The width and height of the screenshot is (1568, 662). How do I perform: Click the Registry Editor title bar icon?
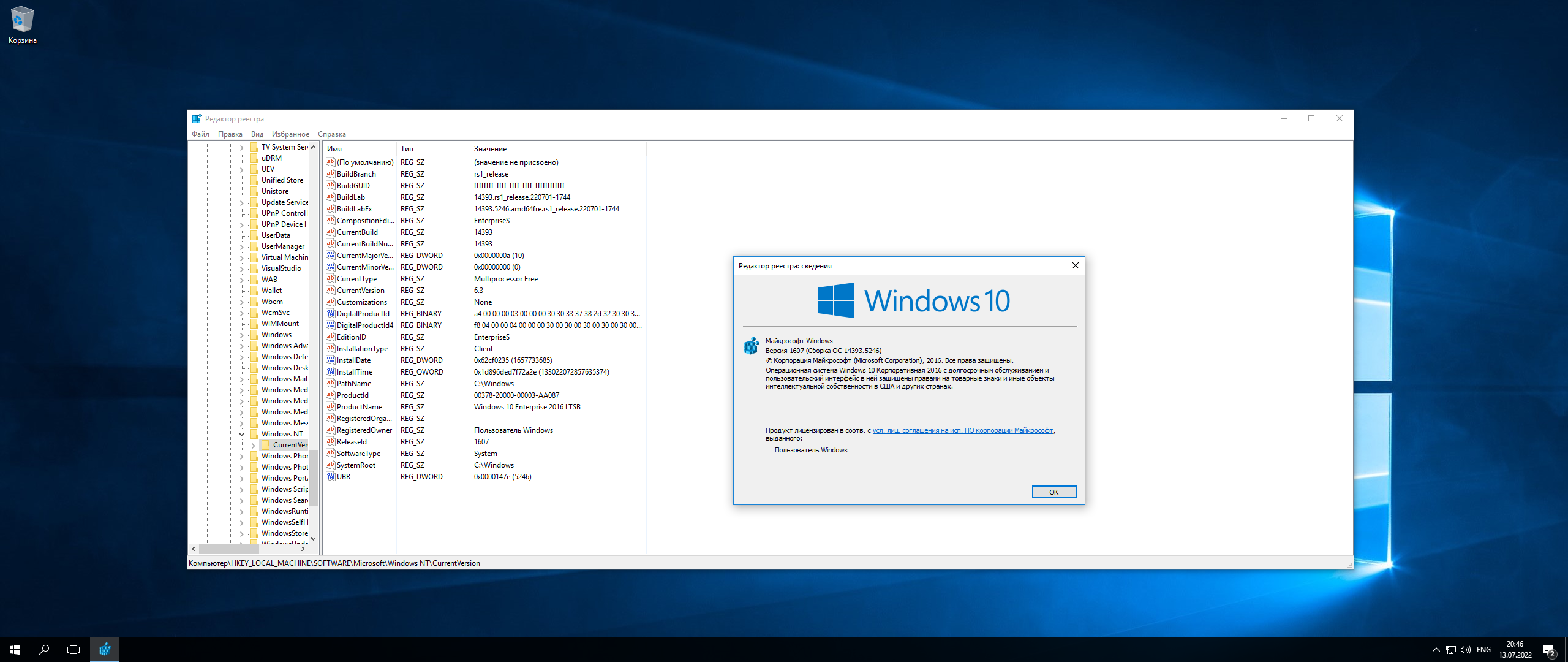point(197,119)
